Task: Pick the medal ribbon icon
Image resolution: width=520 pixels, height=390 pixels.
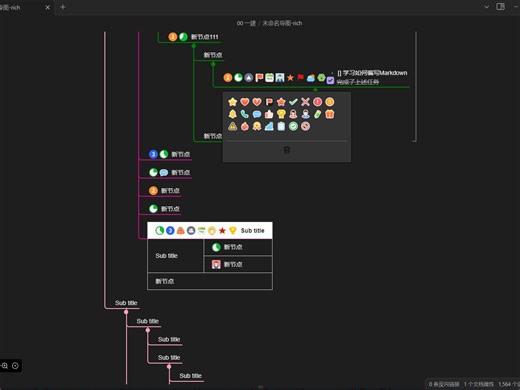Action: tap(257, 126)
